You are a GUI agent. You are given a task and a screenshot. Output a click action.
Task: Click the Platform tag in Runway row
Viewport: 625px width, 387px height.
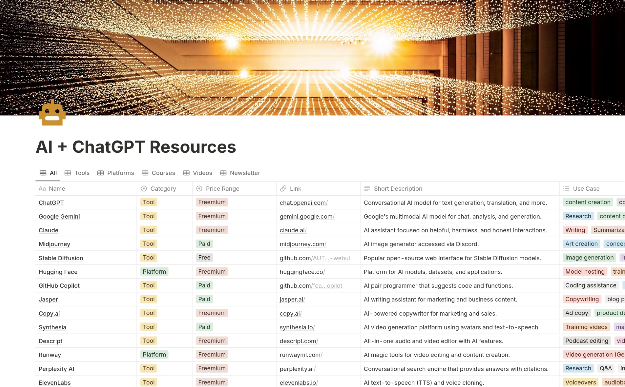tap(154, 355)
